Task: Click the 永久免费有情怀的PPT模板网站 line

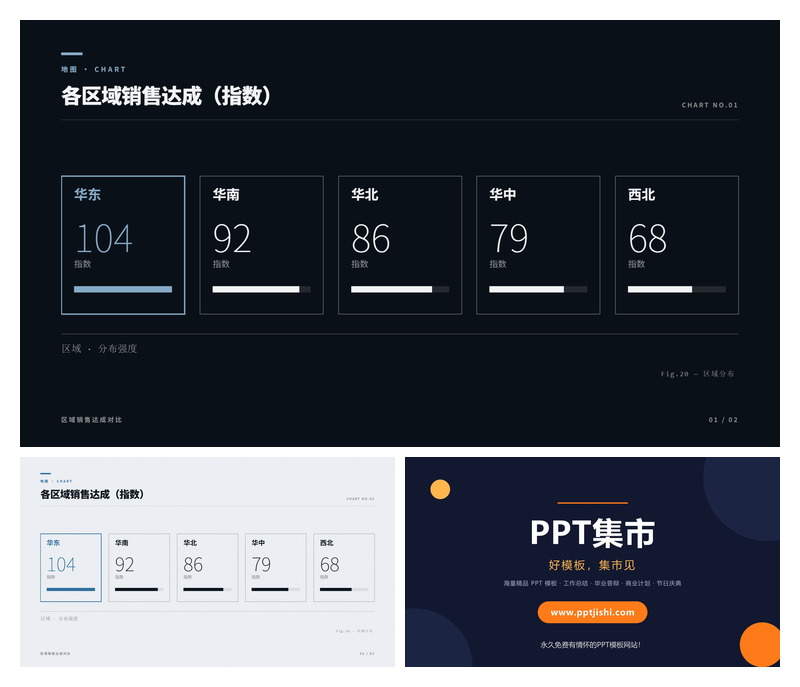Action: tap(590, 645)
